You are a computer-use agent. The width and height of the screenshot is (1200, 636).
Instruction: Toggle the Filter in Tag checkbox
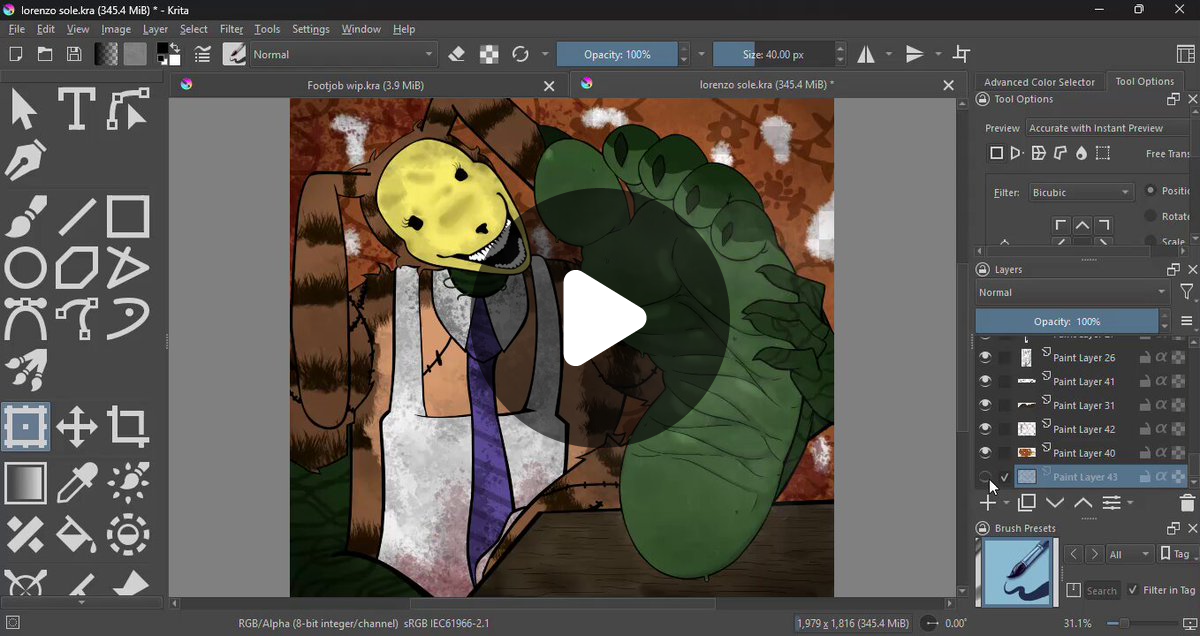pos(1133,590)
